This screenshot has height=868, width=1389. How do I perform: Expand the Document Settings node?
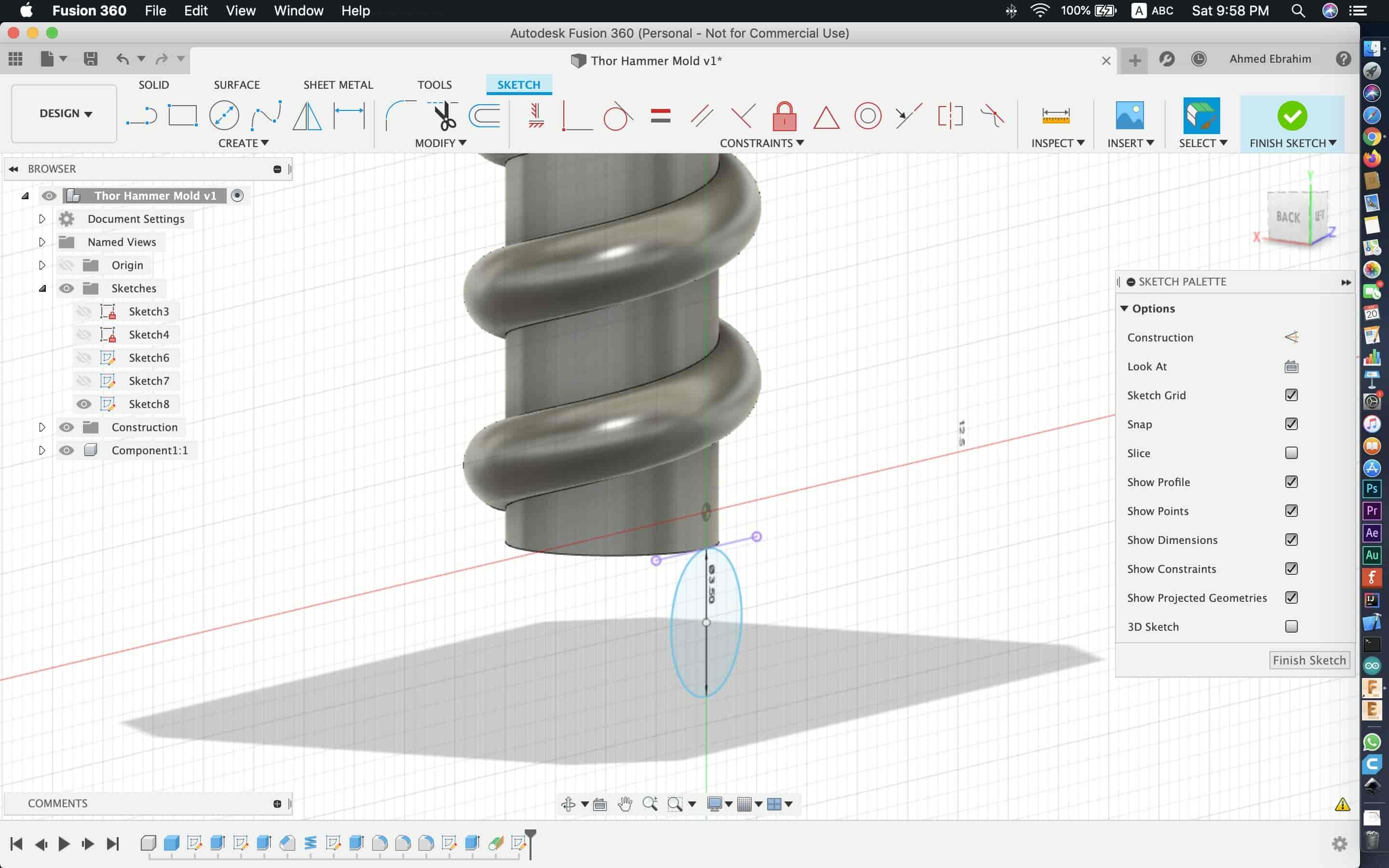click(x=42, y=219)
